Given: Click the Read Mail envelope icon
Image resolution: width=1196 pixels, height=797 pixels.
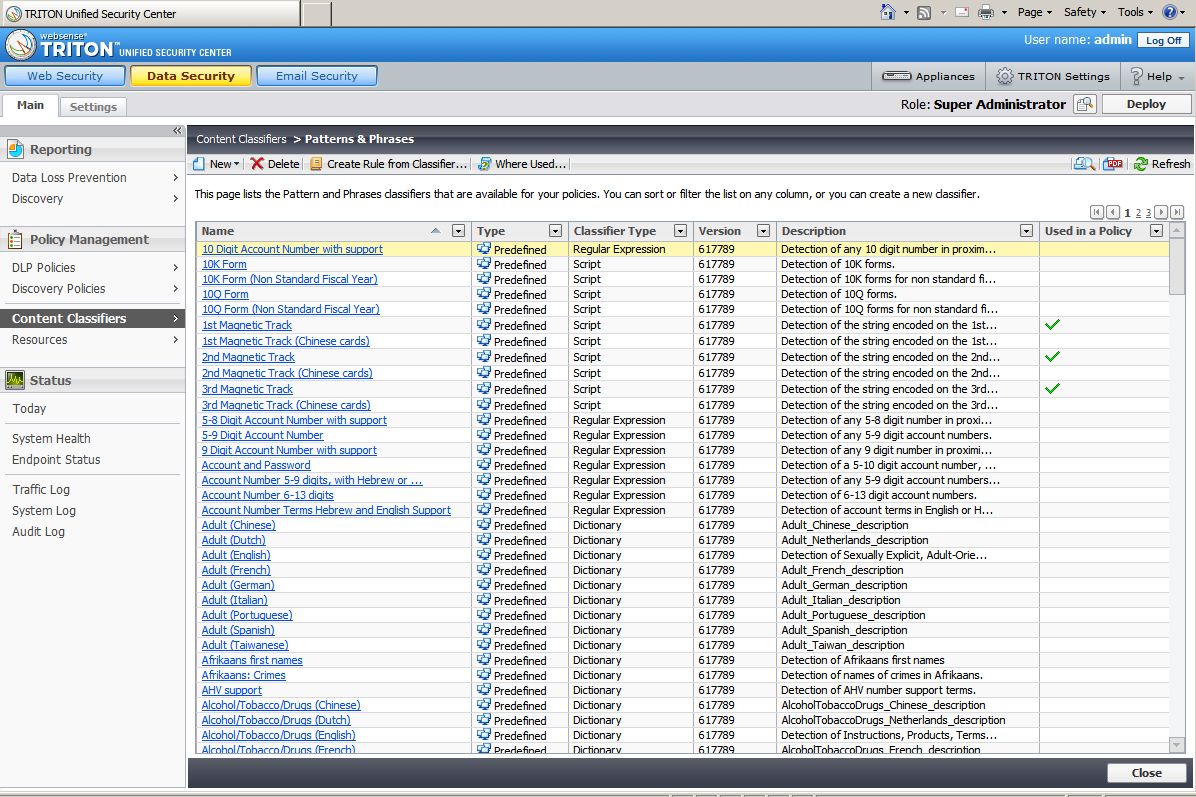Looking at the screenshot, I should pos(962,12).
